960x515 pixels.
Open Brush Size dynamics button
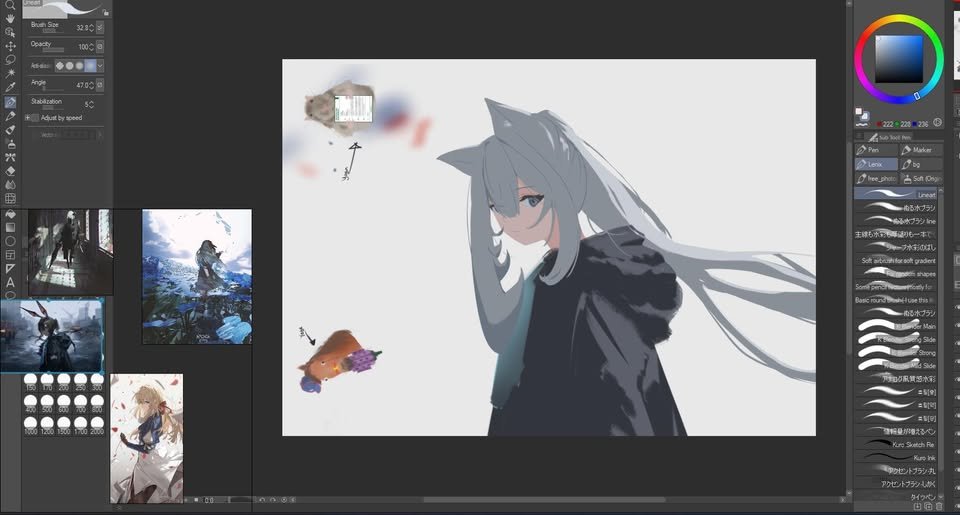pos(100,28)
